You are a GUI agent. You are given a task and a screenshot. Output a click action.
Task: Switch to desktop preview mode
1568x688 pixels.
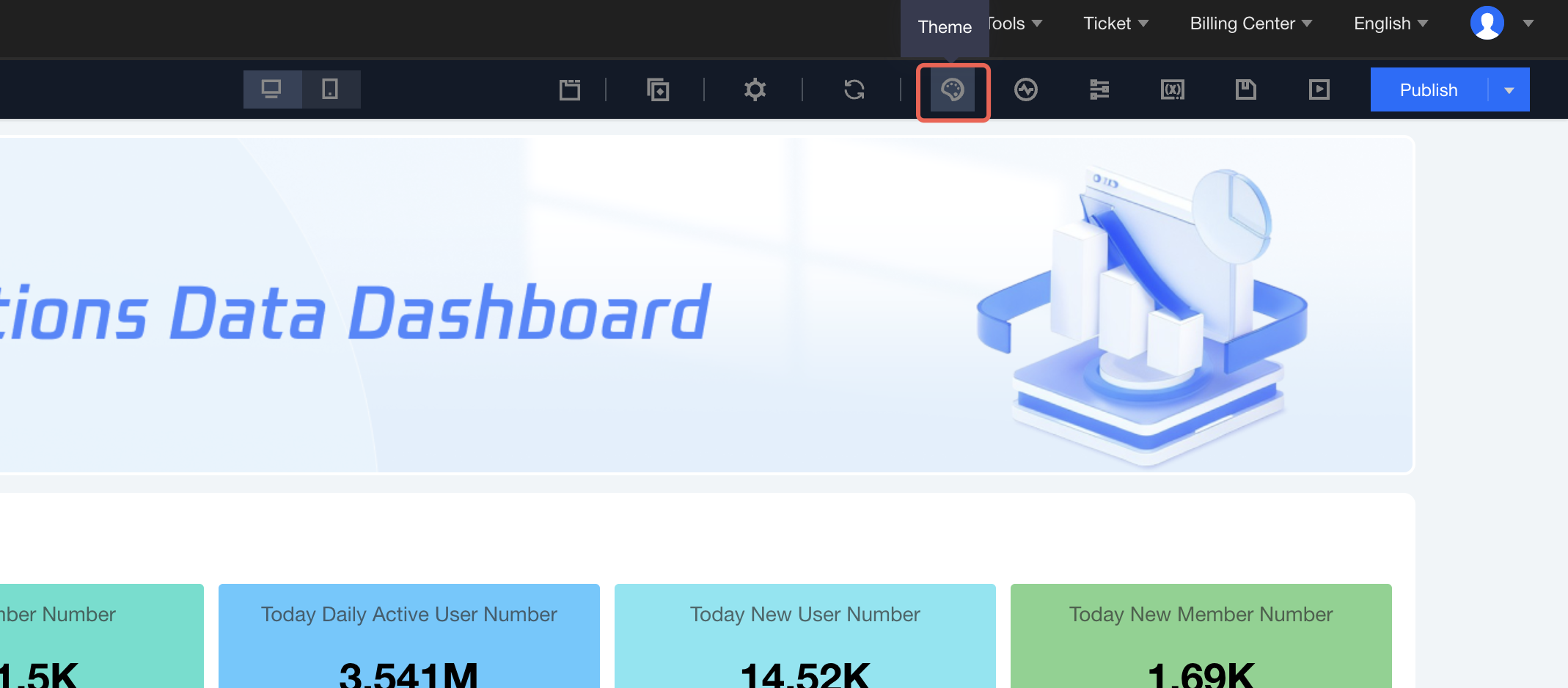click(272, 89)
